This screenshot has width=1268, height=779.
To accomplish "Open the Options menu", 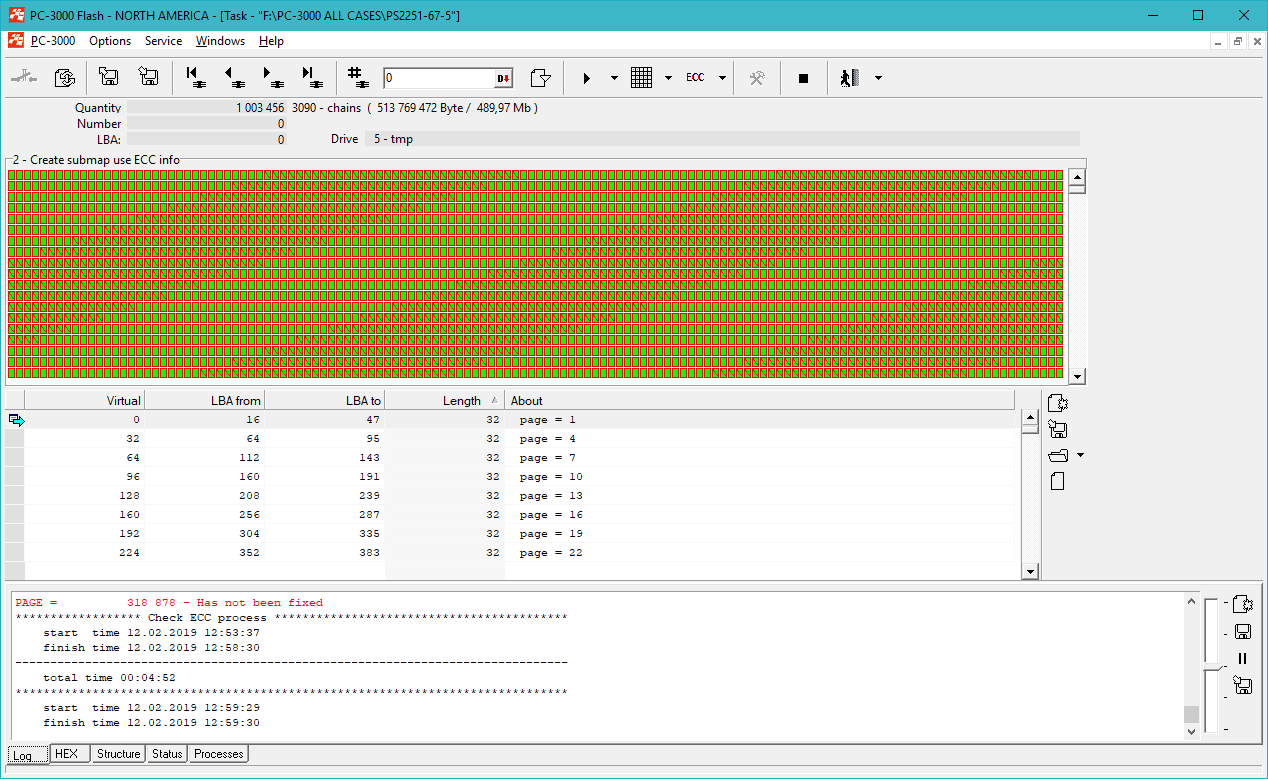I will click(110, 41).
